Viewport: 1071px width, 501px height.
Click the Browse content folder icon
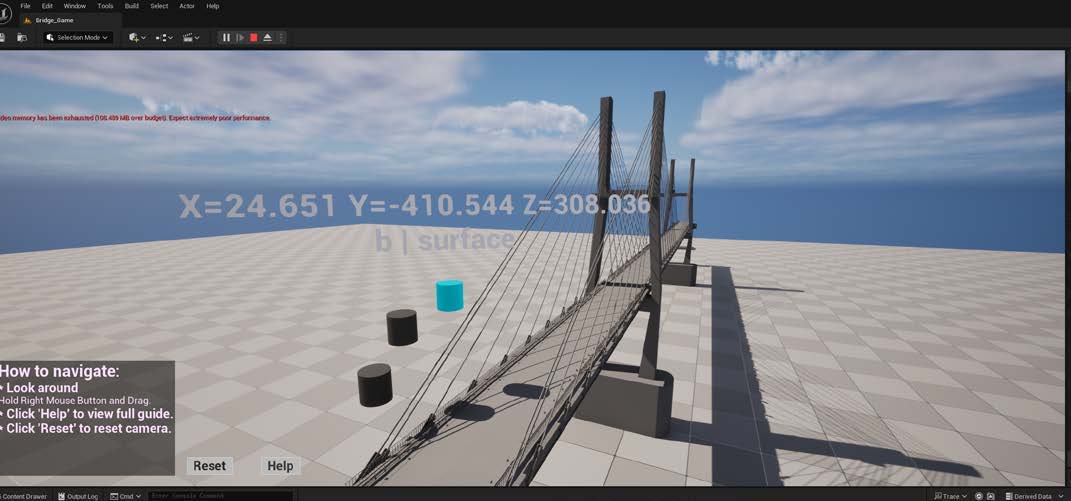click(22, 38)
